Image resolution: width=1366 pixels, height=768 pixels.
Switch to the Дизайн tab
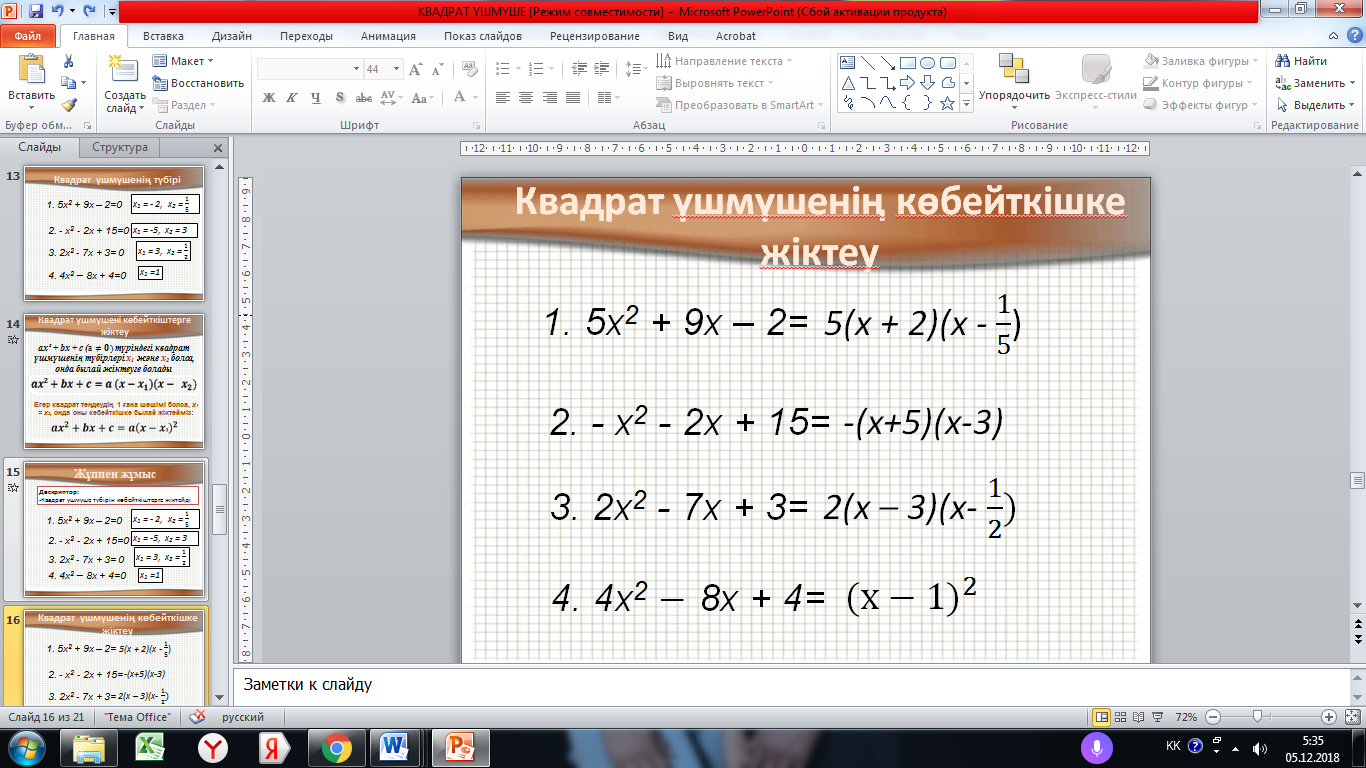pyautogui.click(x=232, y=36)
